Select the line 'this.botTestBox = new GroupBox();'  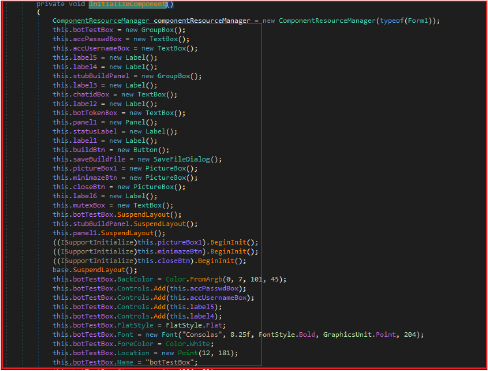click(119, 30)
